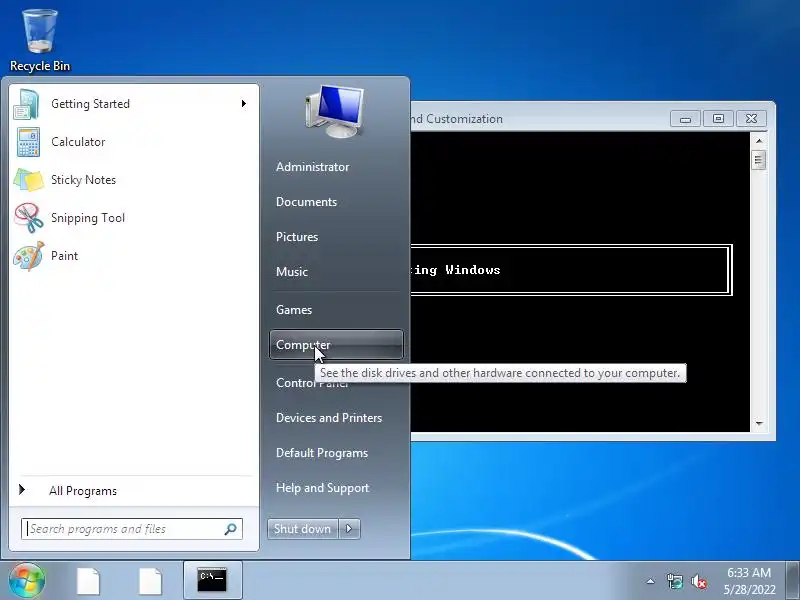Click the Windows Start orb
The height and width of the screenshot is (600, 800).
tap(27, 580)
